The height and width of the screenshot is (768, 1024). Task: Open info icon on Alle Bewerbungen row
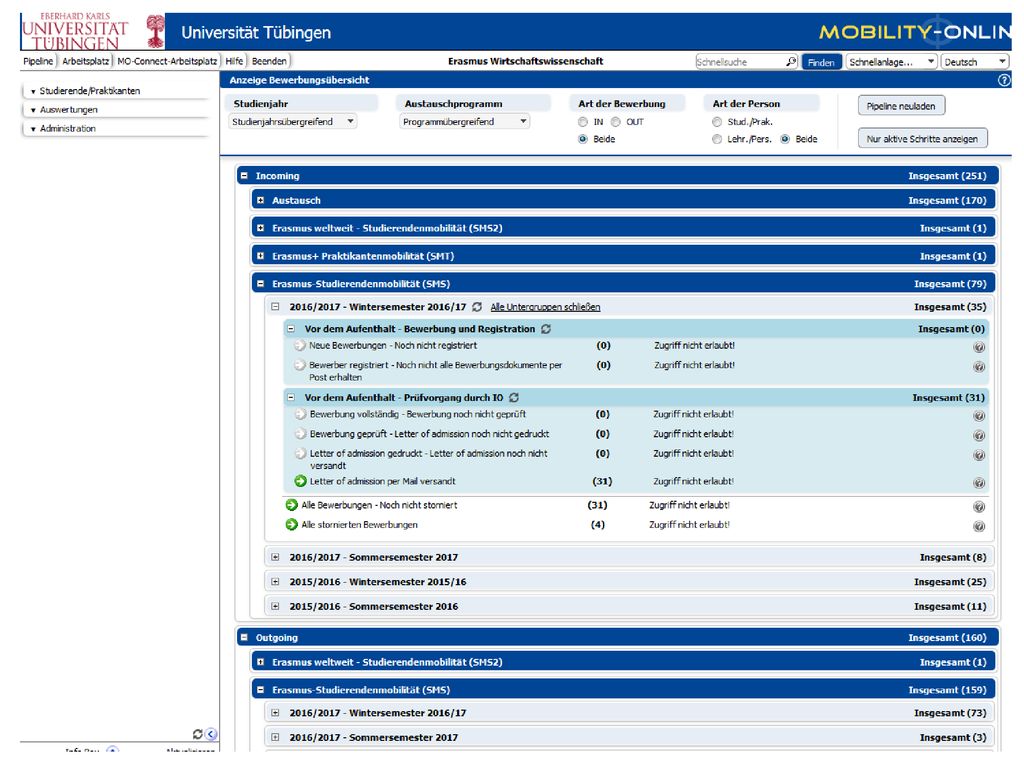[979, 507]
